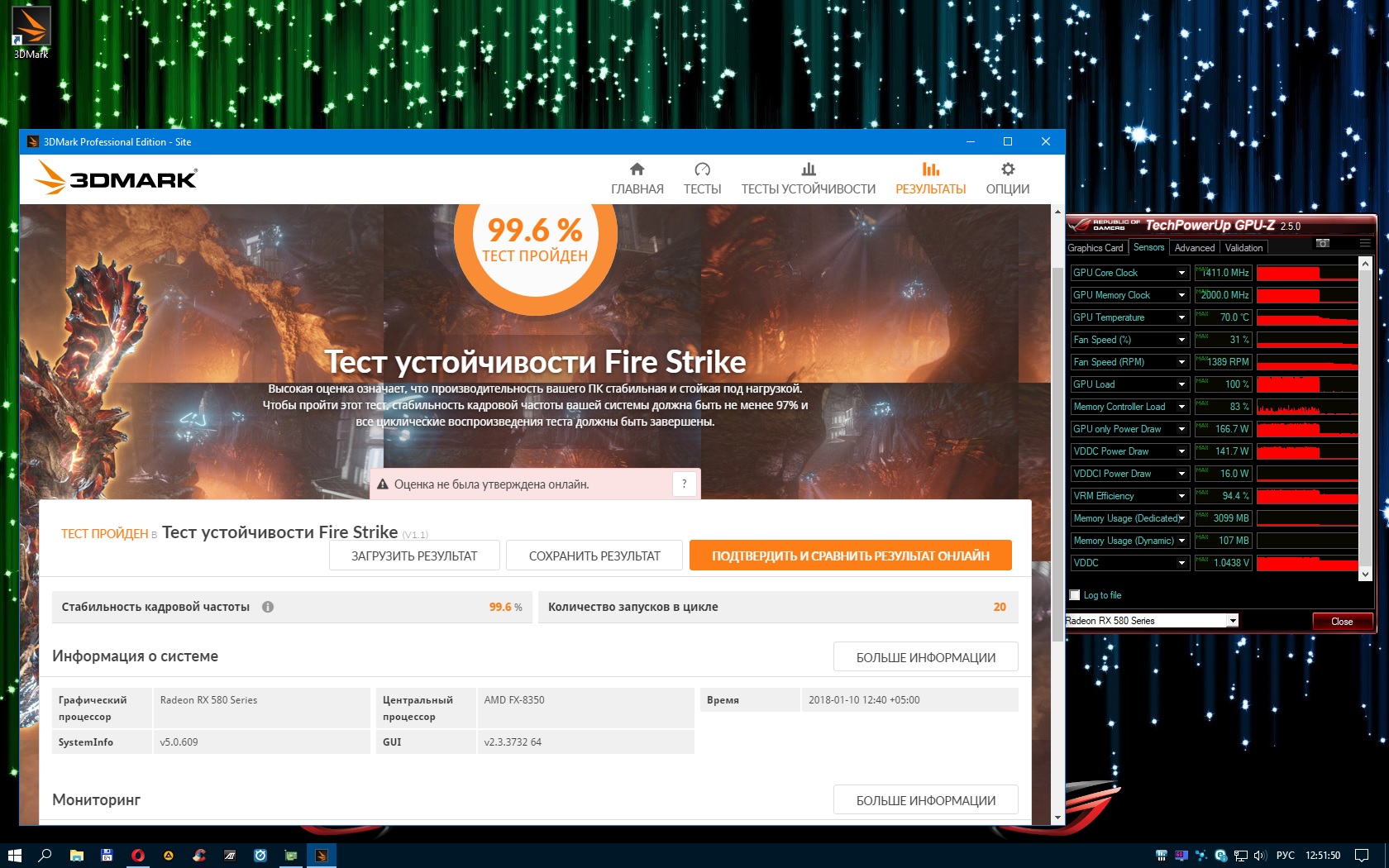
Task: Click the active 3DMark taskbar icon
Action: [322, 856]
